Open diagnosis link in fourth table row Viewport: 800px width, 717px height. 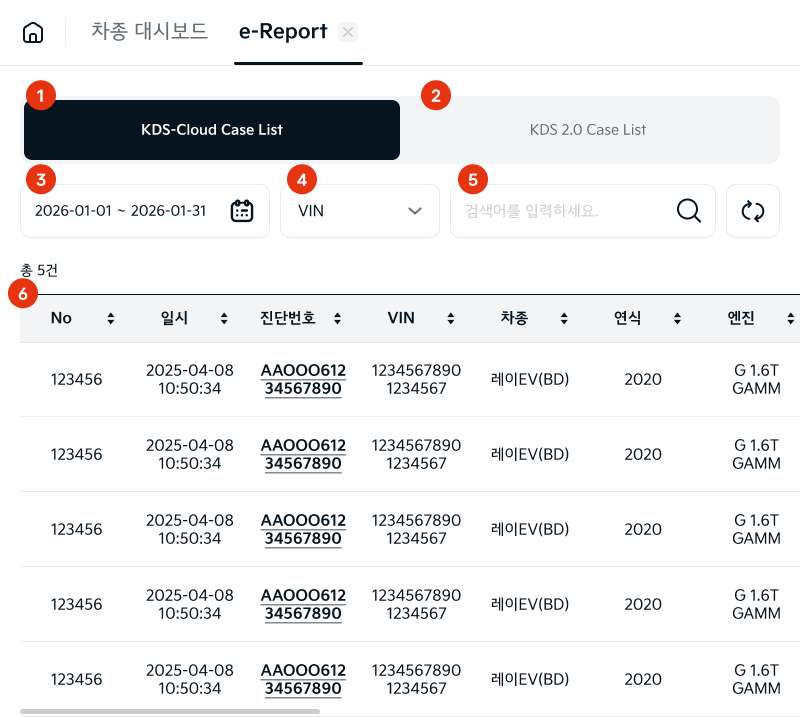tap(303, 604)
